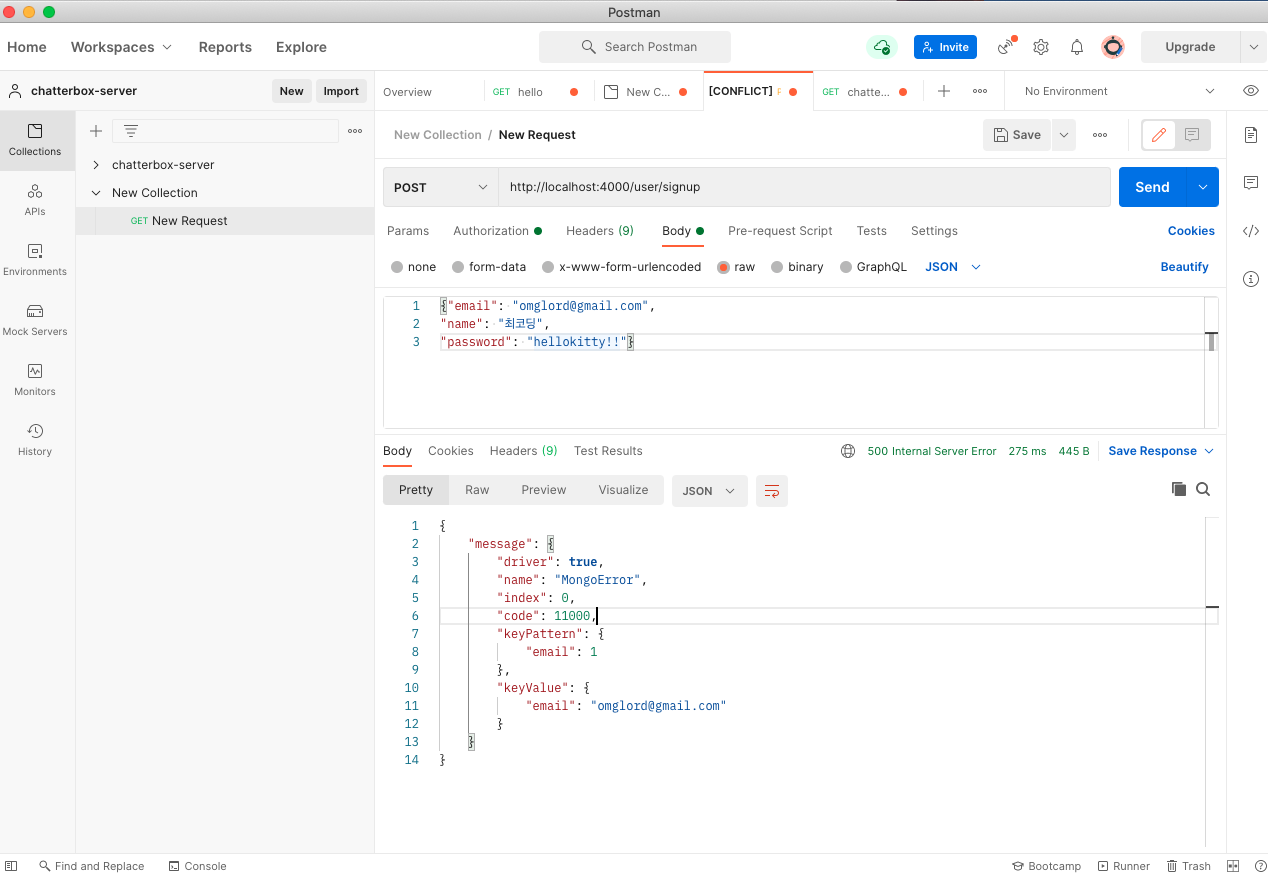1268x874 pixels.
Task: Open the response JSON format dropdown
Action: click(x=709, y=491)
